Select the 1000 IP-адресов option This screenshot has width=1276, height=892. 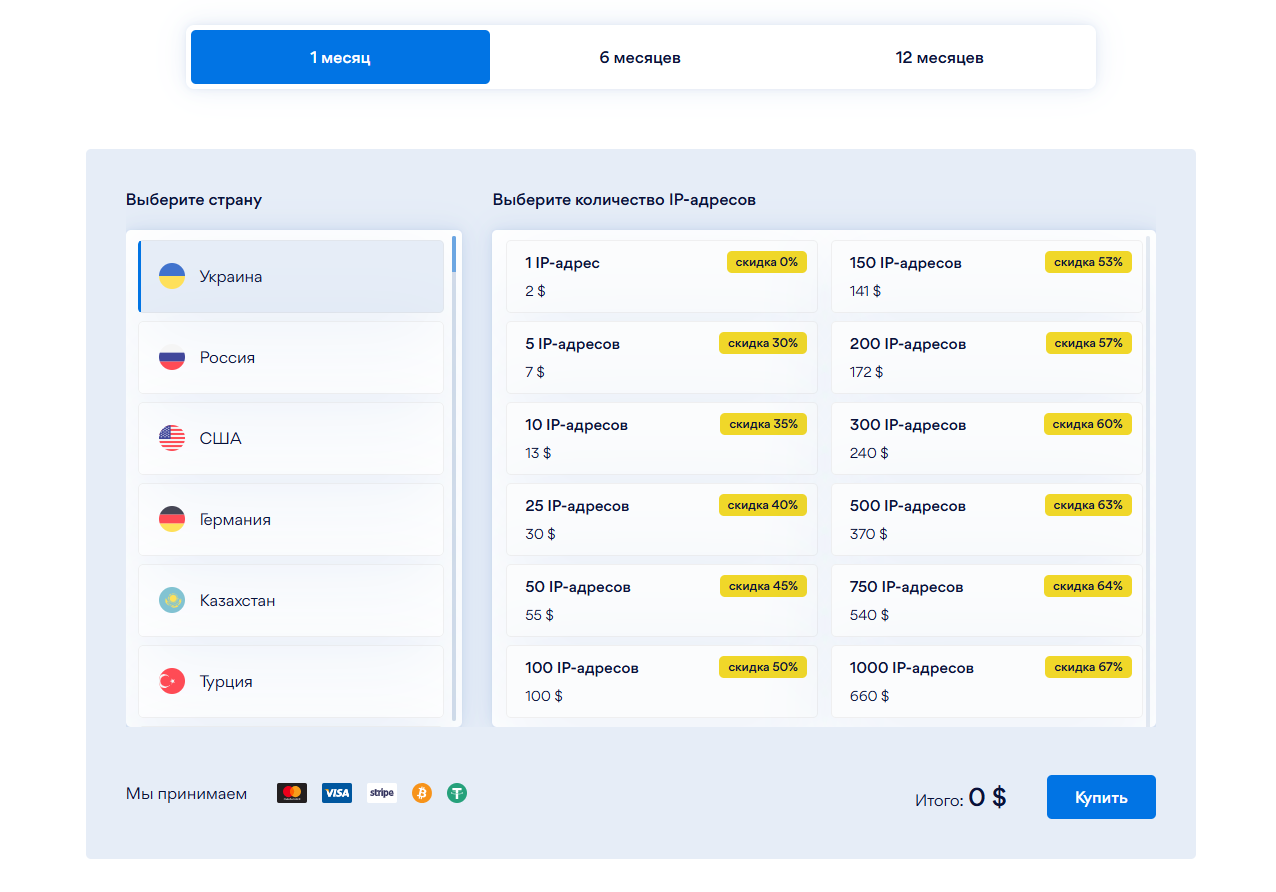986,681
